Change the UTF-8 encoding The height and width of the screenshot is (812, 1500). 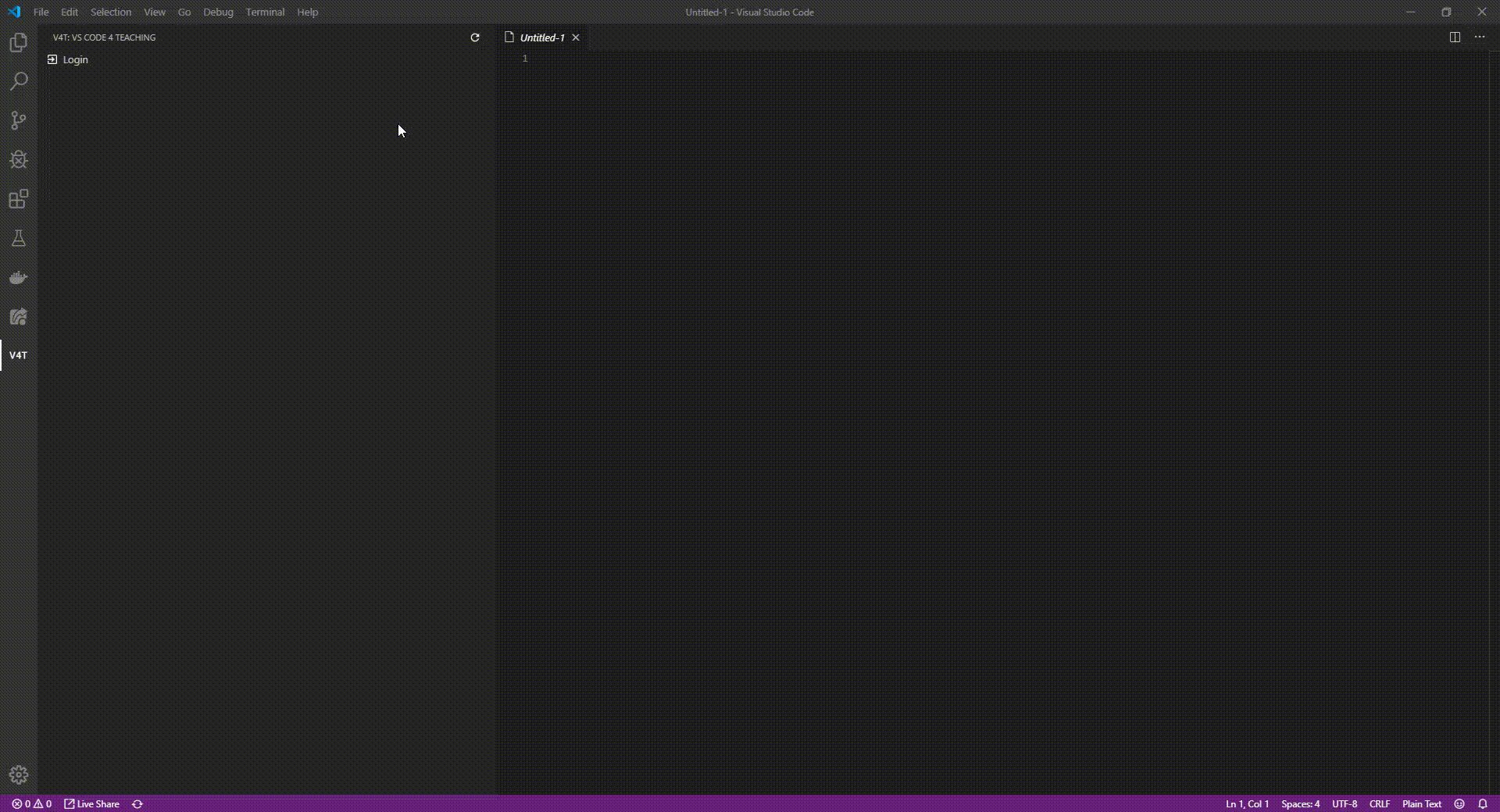1345,803
